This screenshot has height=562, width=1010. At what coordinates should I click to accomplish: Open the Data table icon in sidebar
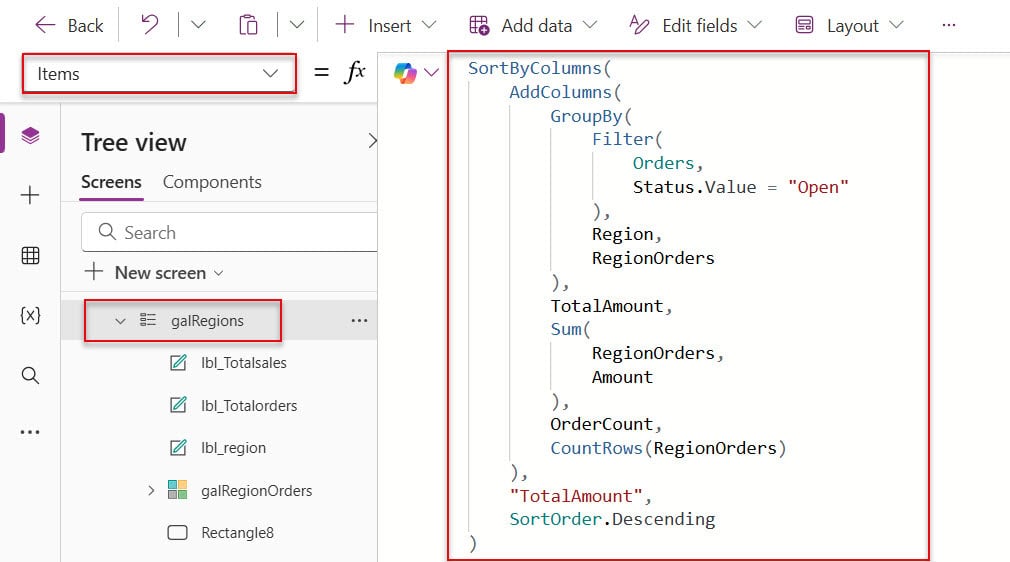tap(30, 255)
